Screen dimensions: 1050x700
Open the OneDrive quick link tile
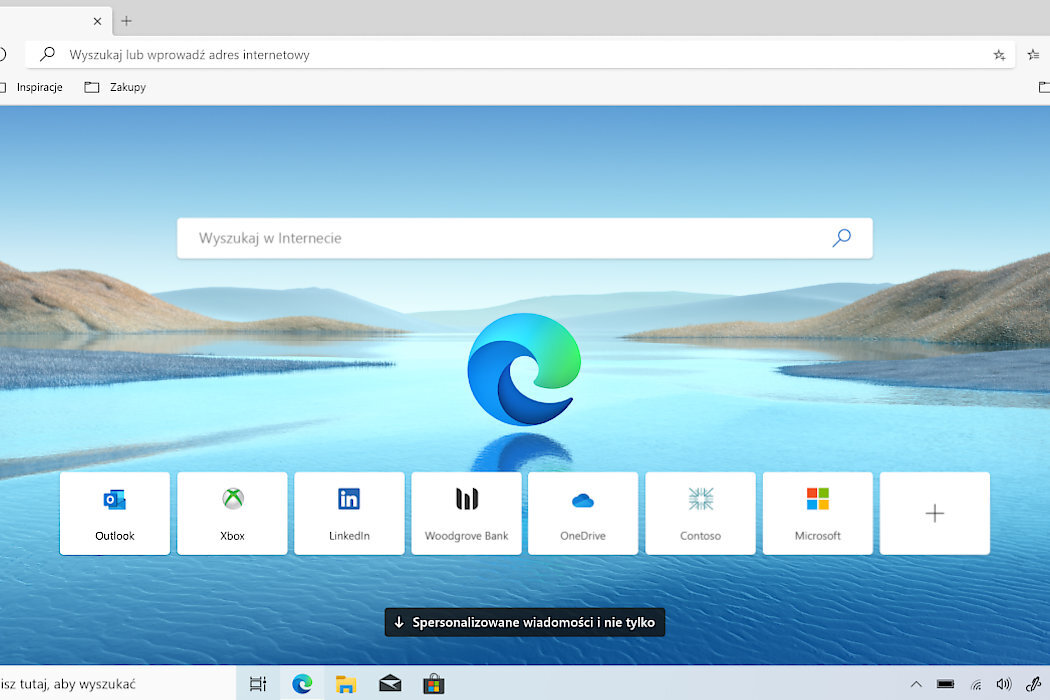point(583,513)
